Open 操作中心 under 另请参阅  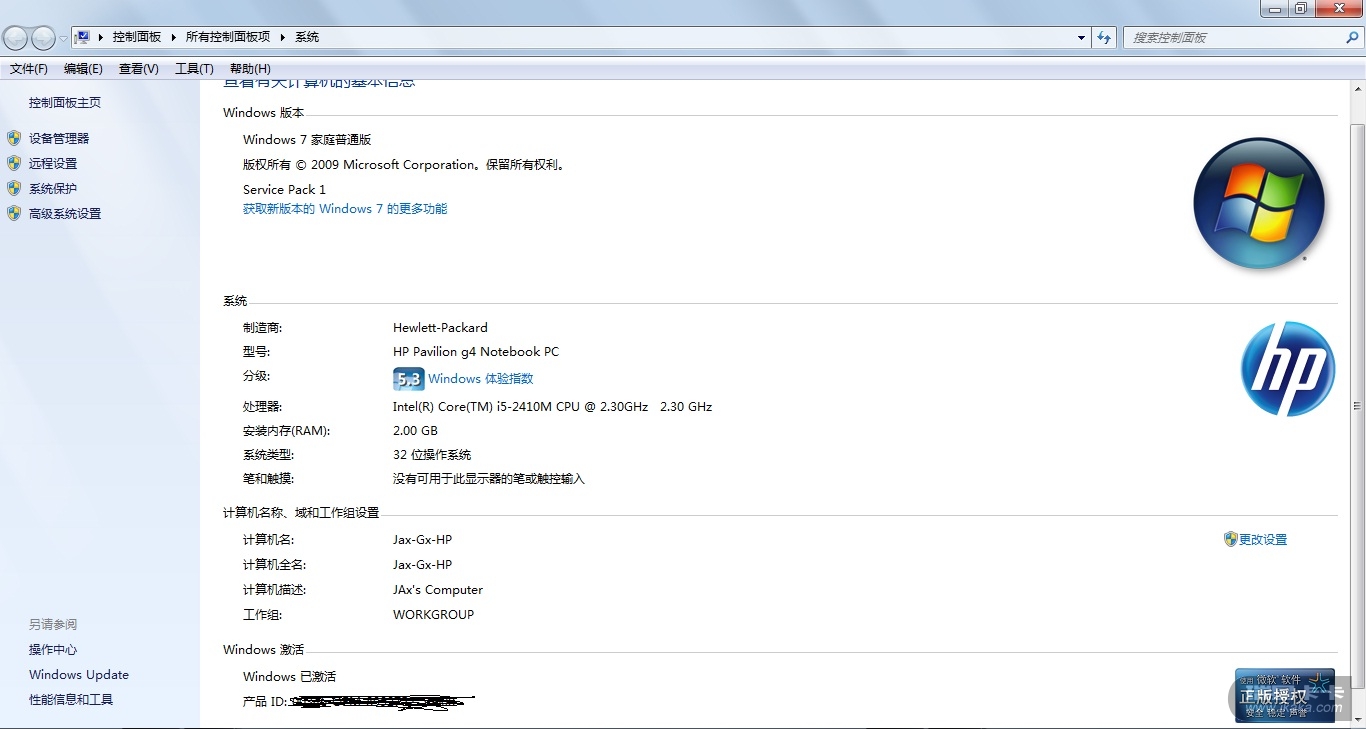tap(53, 650)
